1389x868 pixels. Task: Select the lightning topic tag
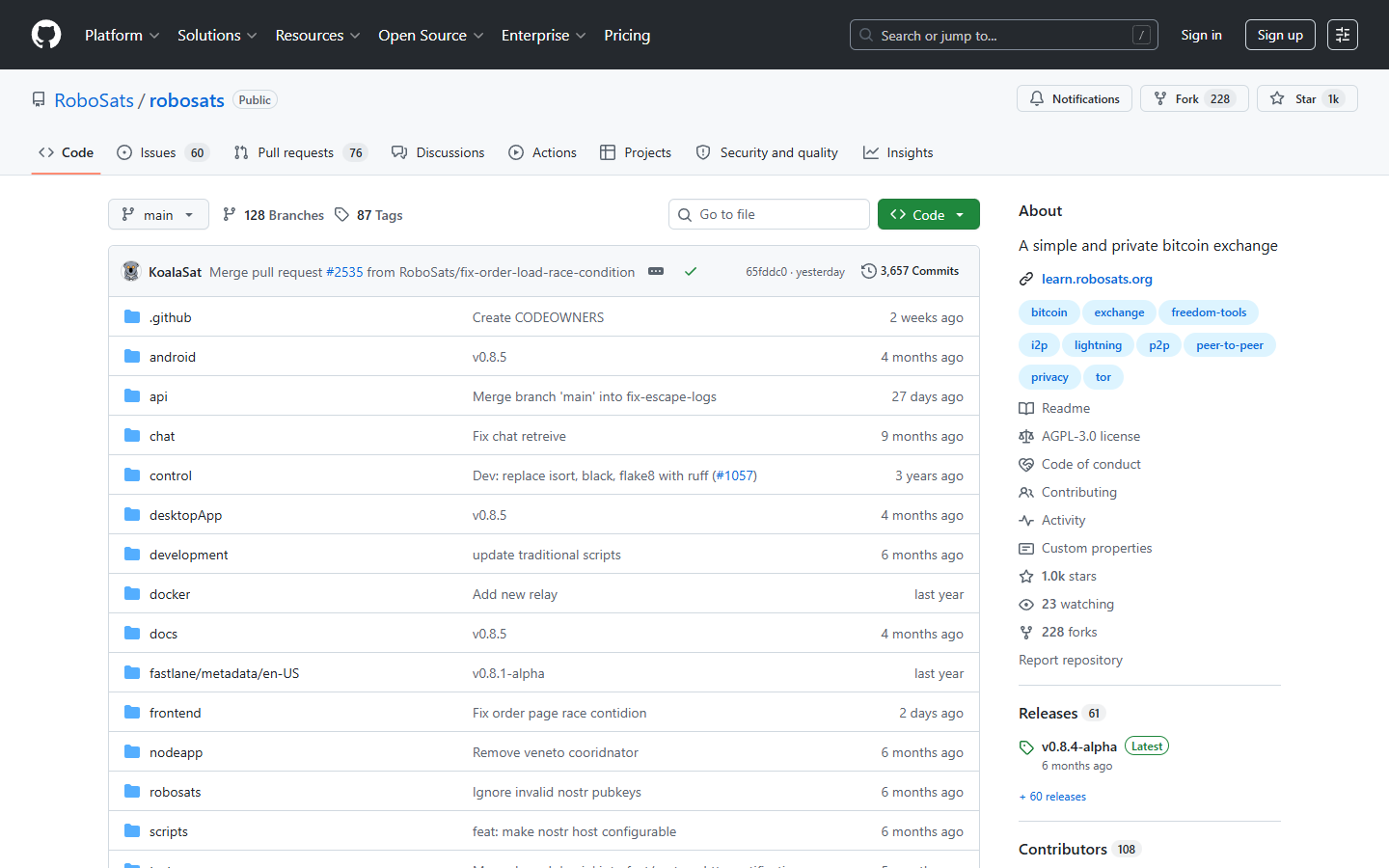1098,345
